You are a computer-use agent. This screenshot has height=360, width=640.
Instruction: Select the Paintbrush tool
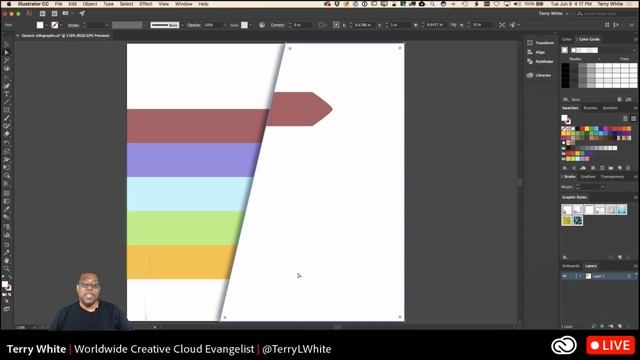click(7, 118)
